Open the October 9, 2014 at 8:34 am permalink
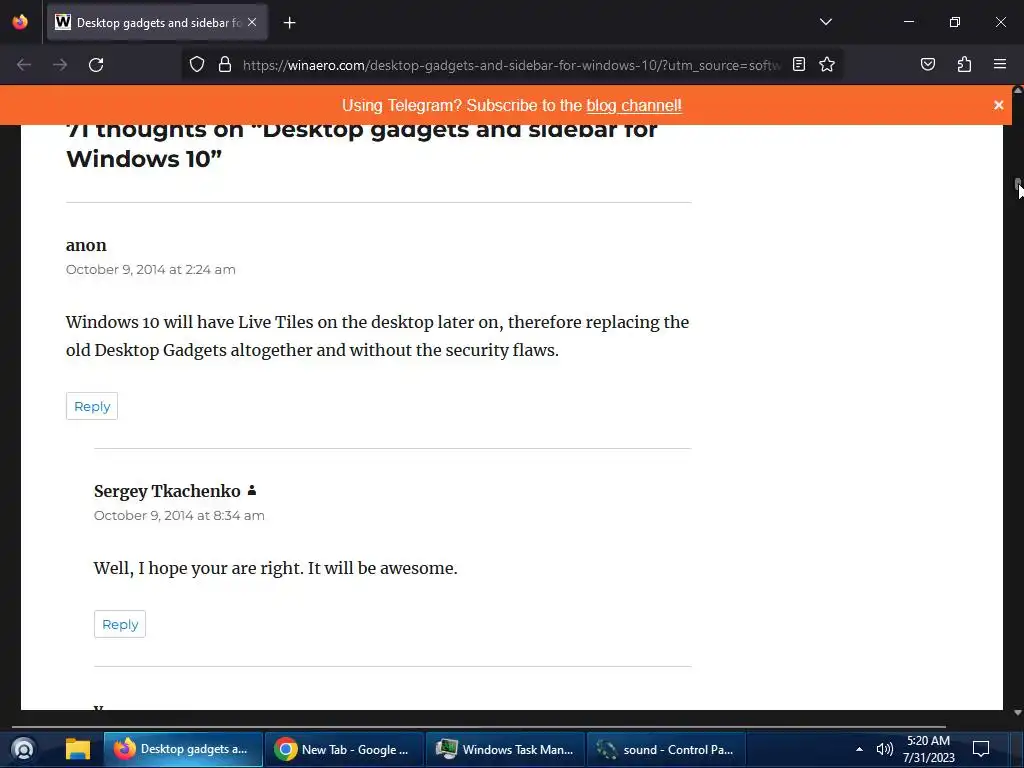The width and height of the screenshot is (1024, 768). pyautogui.click(x=179, y=515)
